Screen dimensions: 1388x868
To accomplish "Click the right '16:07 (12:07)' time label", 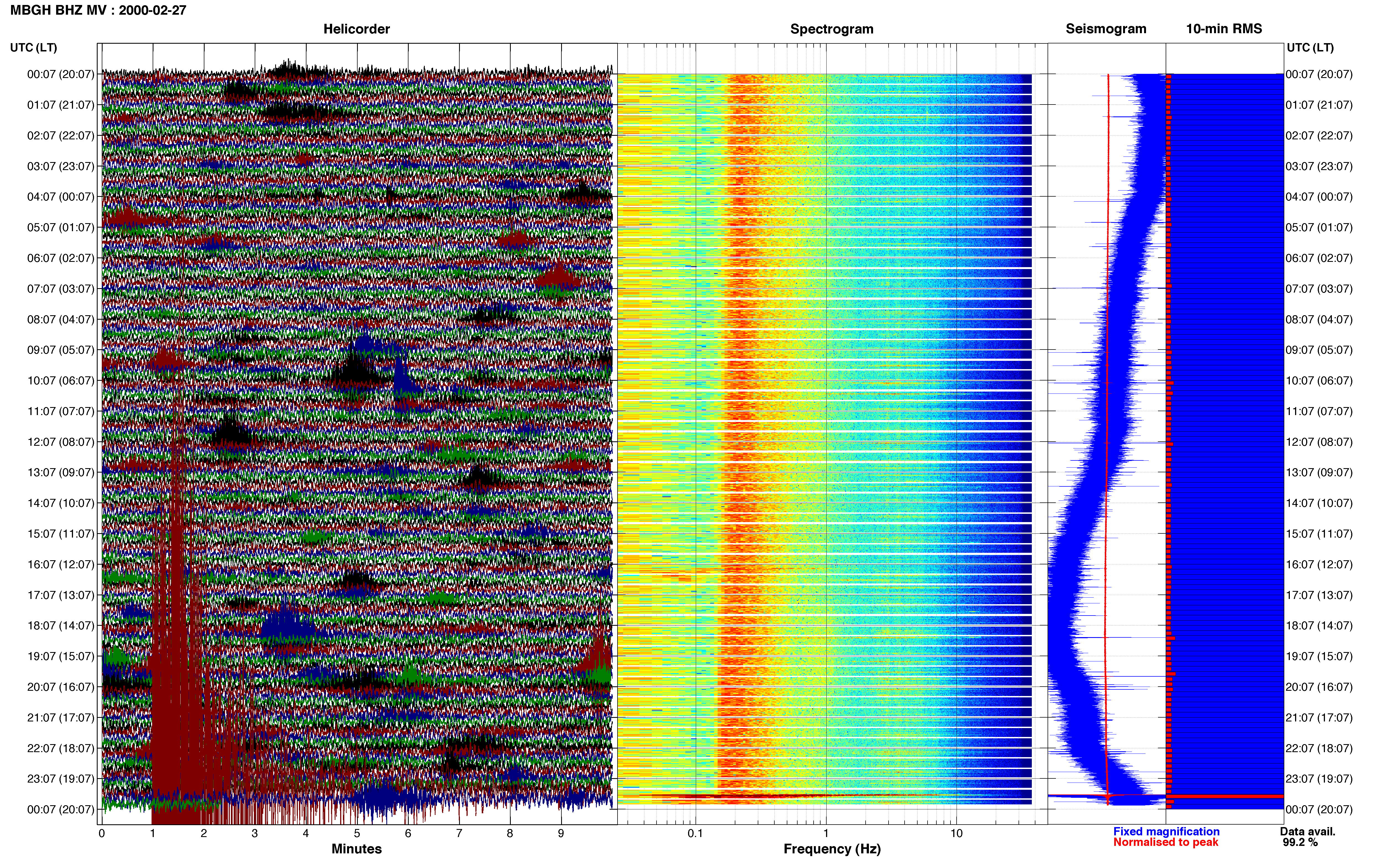I will (1319, 564).
